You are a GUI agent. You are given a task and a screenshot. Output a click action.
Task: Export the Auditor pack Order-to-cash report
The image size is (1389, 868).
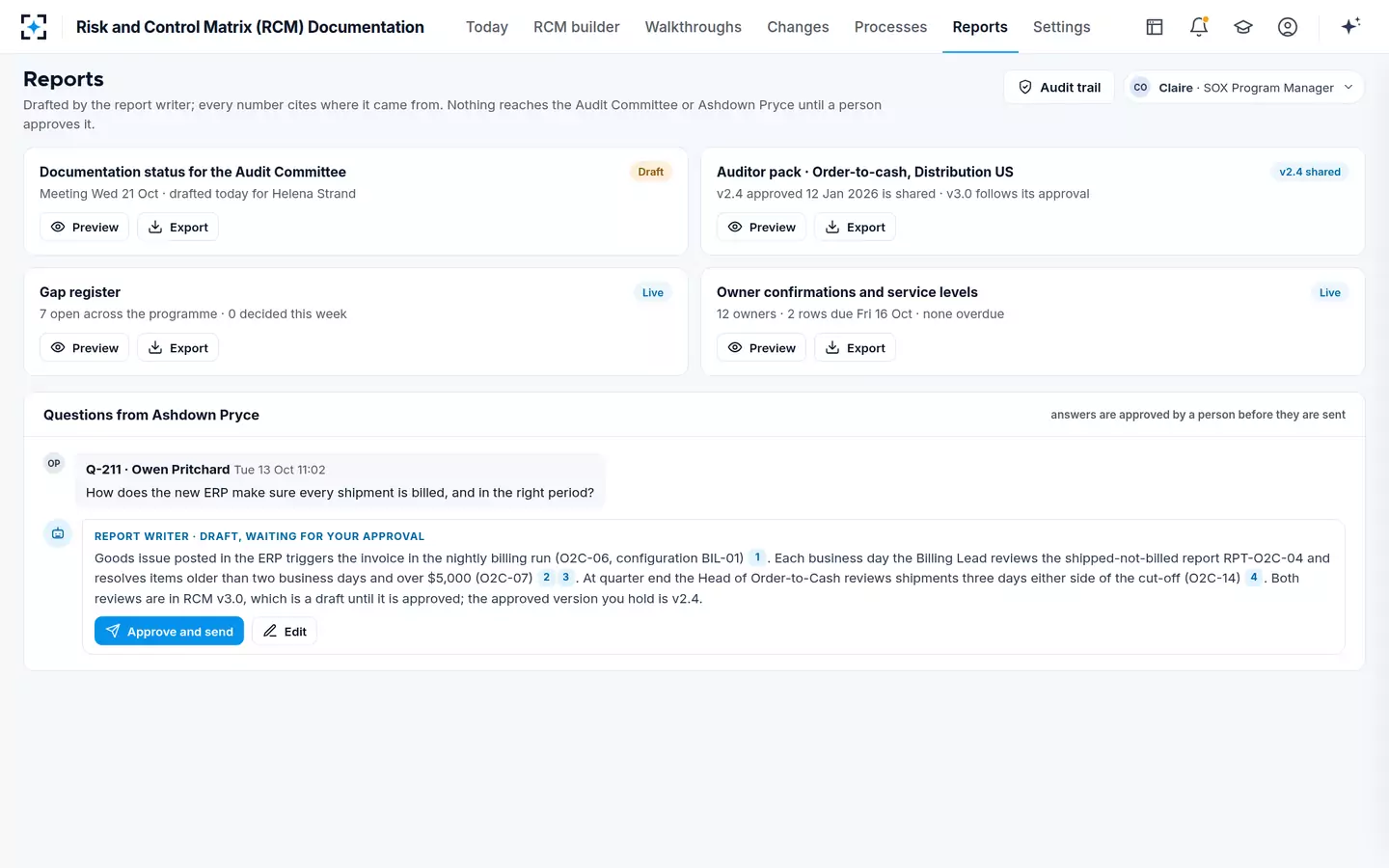856,227
